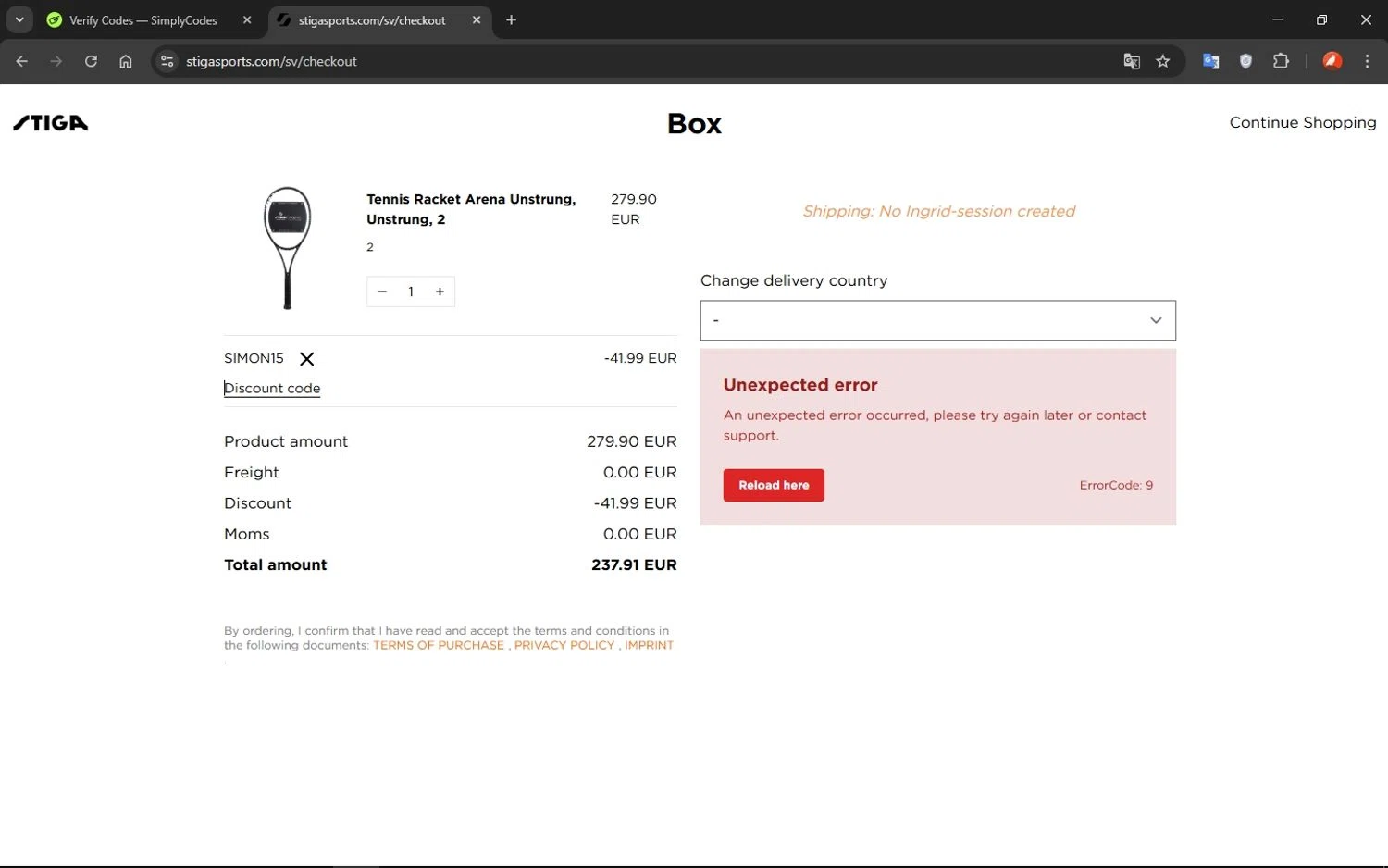Click the Shipping: No Ingrid-session created message

pos(938,211)
